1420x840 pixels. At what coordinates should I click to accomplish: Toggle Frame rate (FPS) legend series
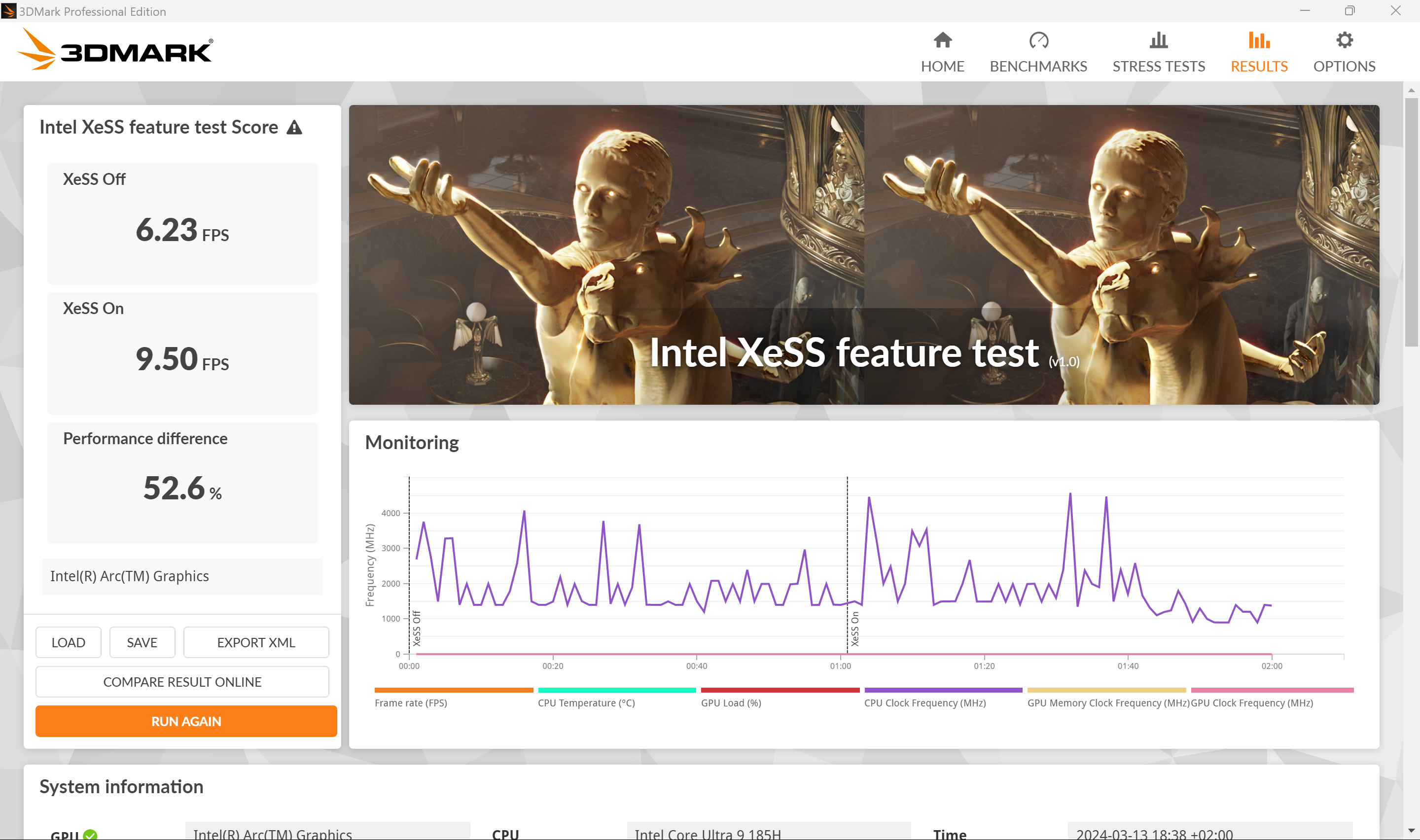[411, 703]
